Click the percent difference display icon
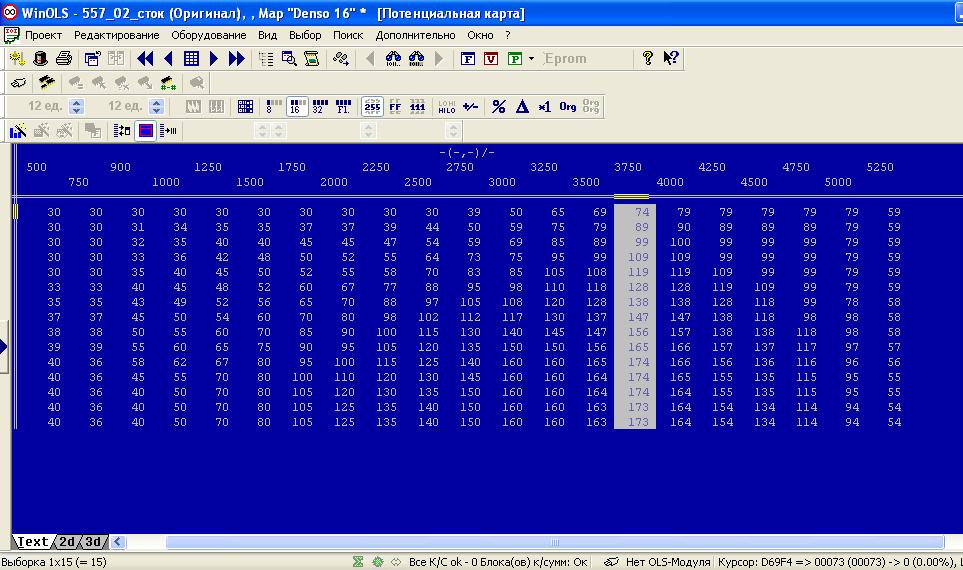 [498, 107]
